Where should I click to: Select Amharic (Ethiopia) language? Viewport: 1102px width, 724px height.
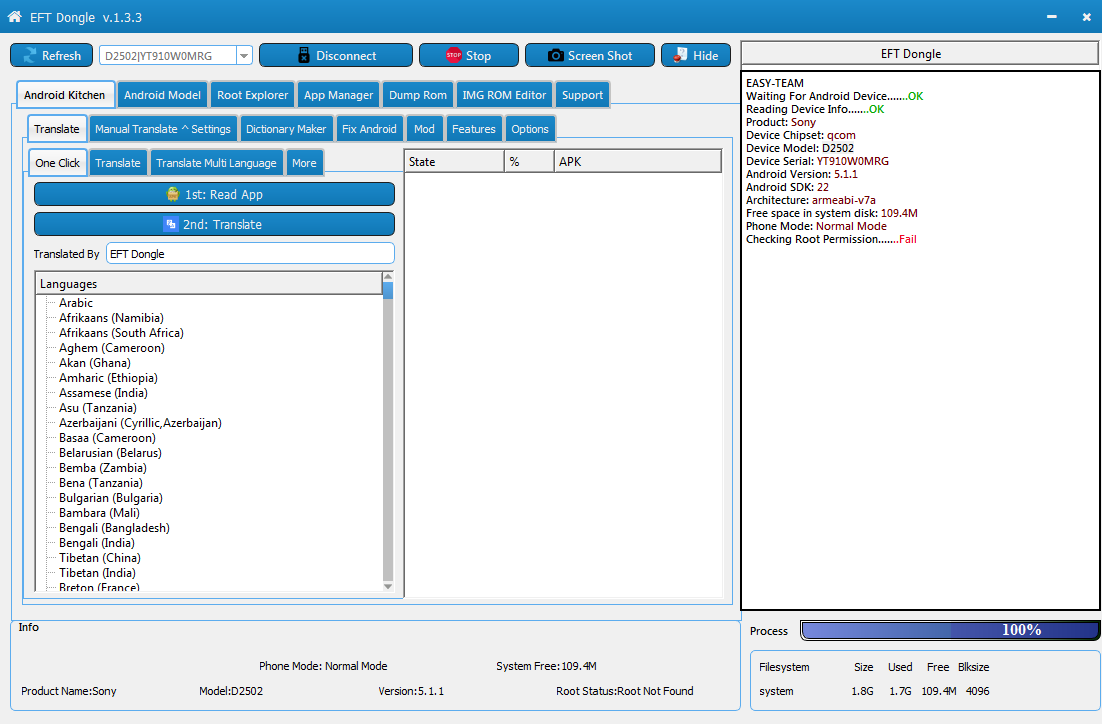pyautogui.click(x=108, y=378)
